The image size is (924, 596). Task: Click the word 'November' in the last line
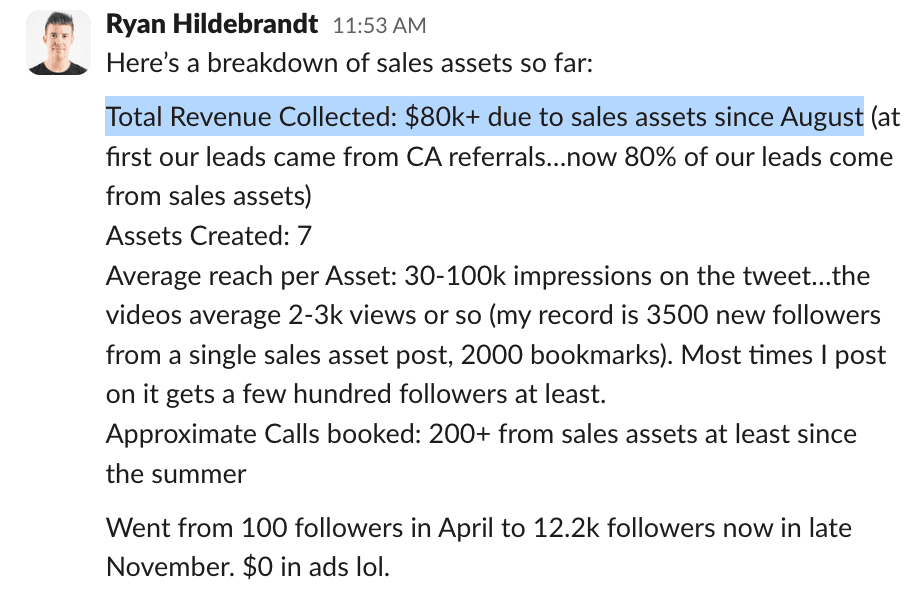click(169, 567)
